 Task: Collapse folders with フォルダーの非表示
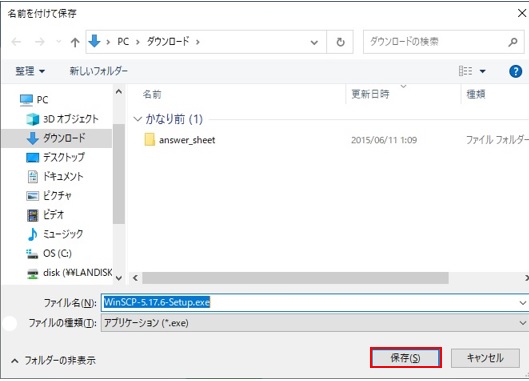[53, 361]
